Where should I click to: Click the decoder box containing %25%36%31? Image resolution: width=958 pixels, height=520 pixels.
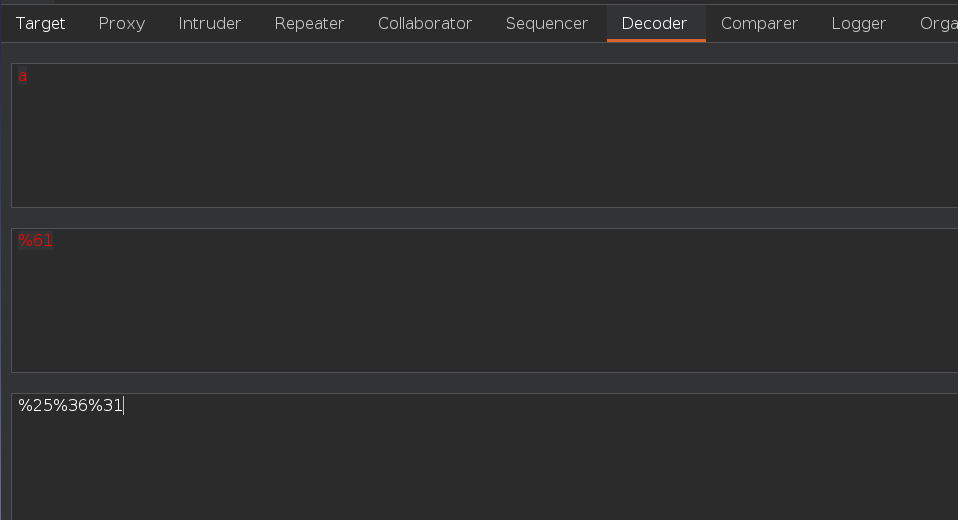point(484,456)
